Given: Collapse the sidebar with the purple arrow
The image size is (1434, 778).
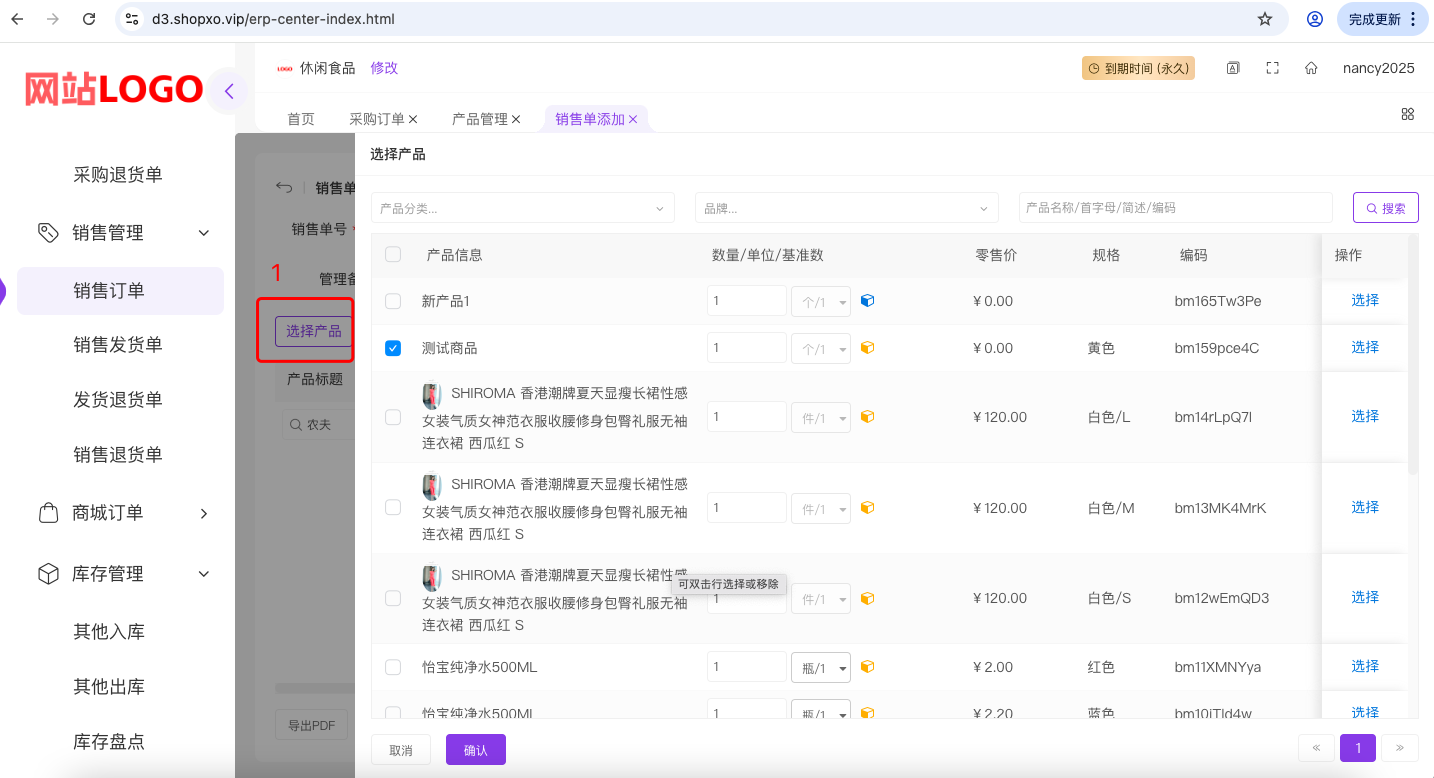Looking at the screenshot, I should (229, 91).
